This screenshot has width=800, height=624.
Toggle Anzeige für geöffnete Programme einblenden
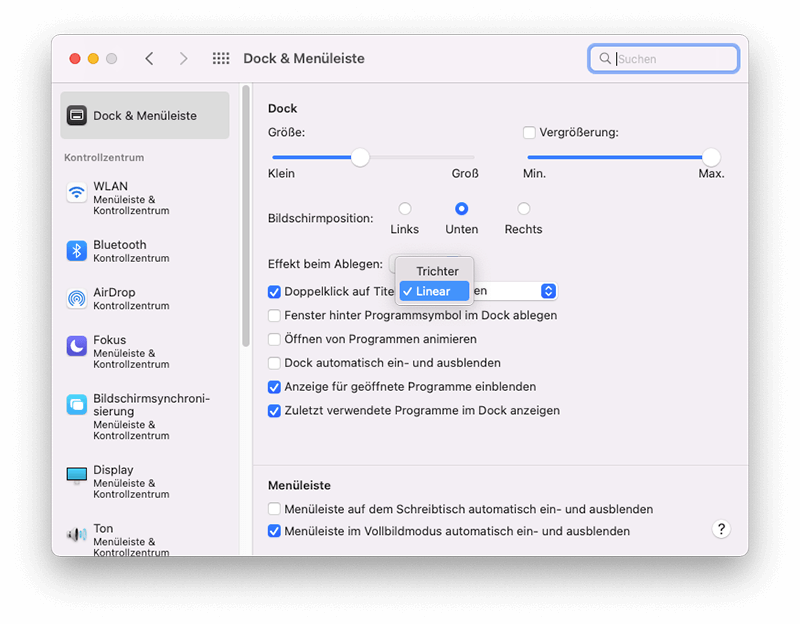tap(274, 387)
